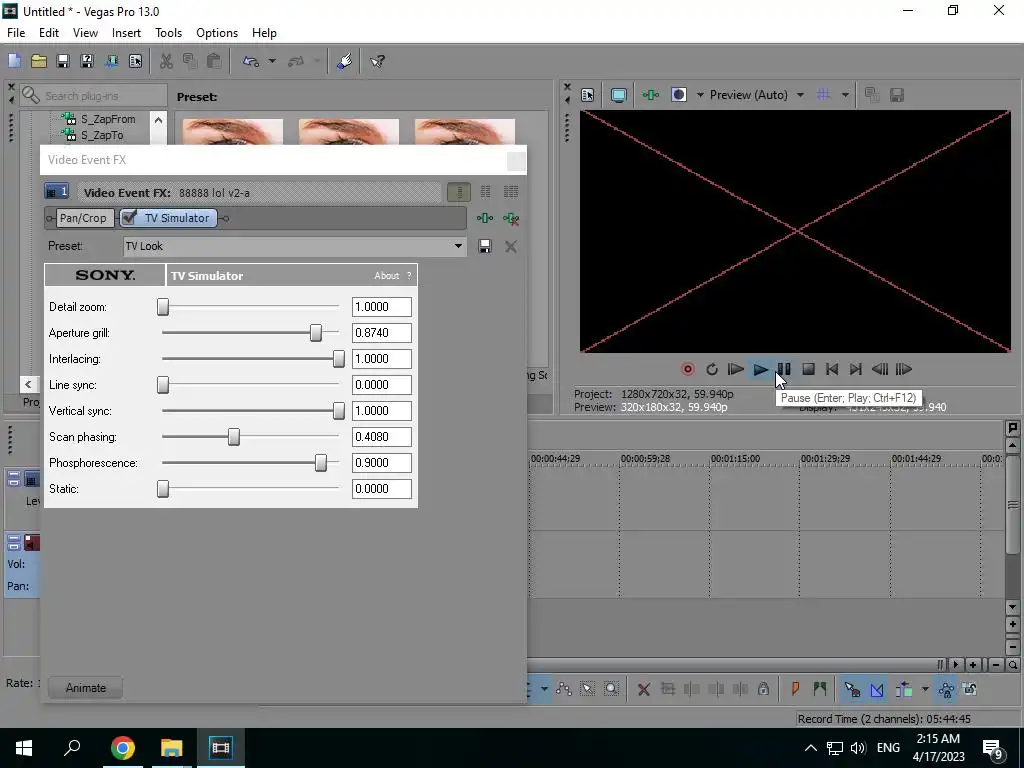Image resolution: width=1024 pixels, height=768 pixels.
Task: Click the Detail zoom value field
Action: (381, 307)
